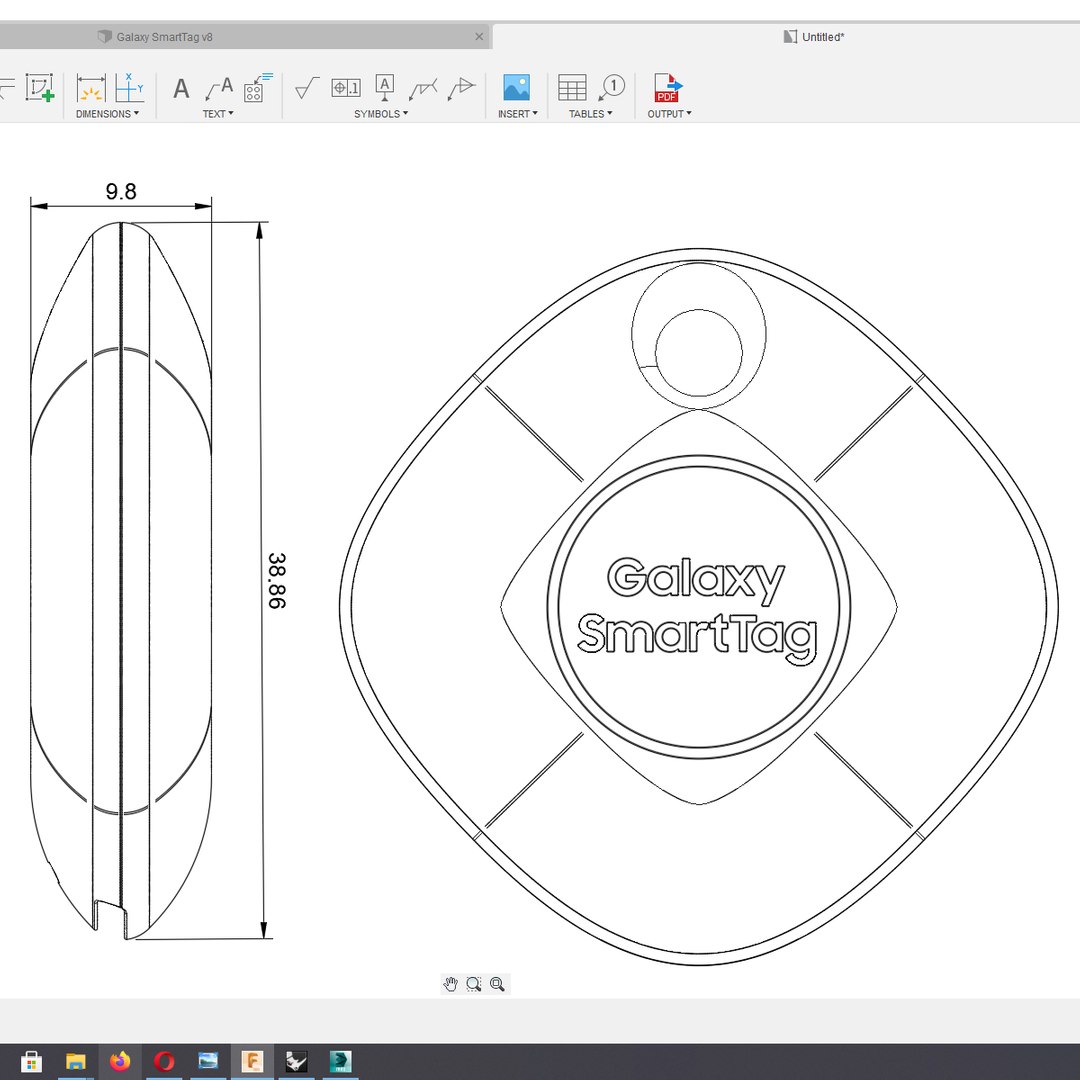
Task: Close the Galaxy SmartTag v8 tab
Action: pyautogui.click(x=479, y=37)
